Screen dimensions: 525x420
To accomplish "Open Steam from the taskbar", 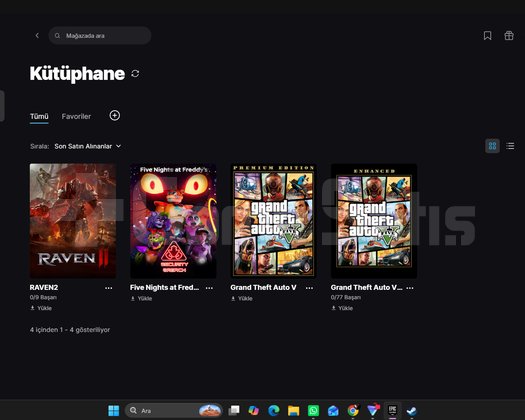I will click(412, 410).
